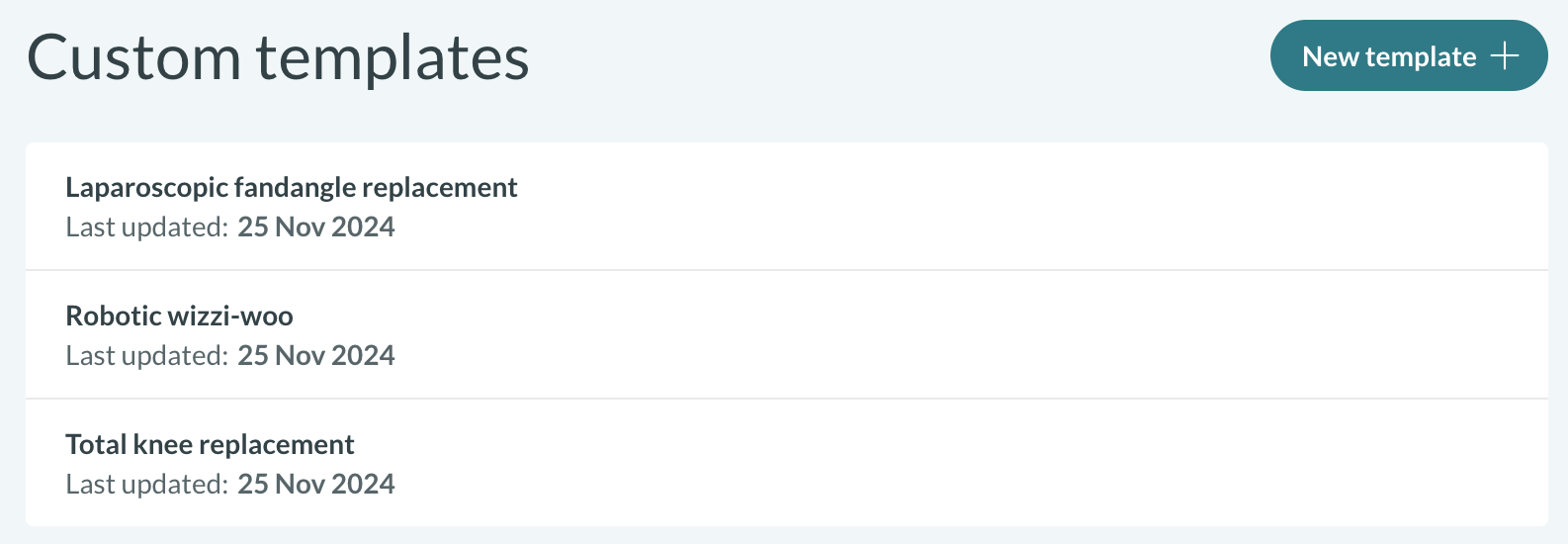Click the date under Laparoscopic fandangle replacement
The image size is (1568, 544).
[x=315, y=227]
